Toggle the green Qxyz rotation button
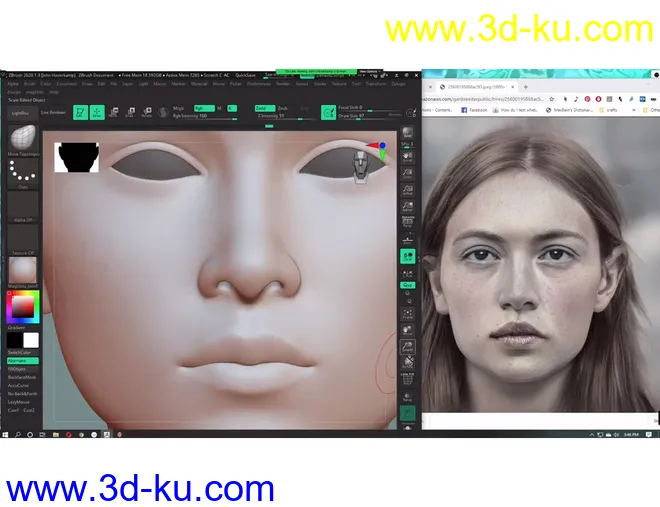Viewport: 660px width, 507px height. click(x=407, y=285)
